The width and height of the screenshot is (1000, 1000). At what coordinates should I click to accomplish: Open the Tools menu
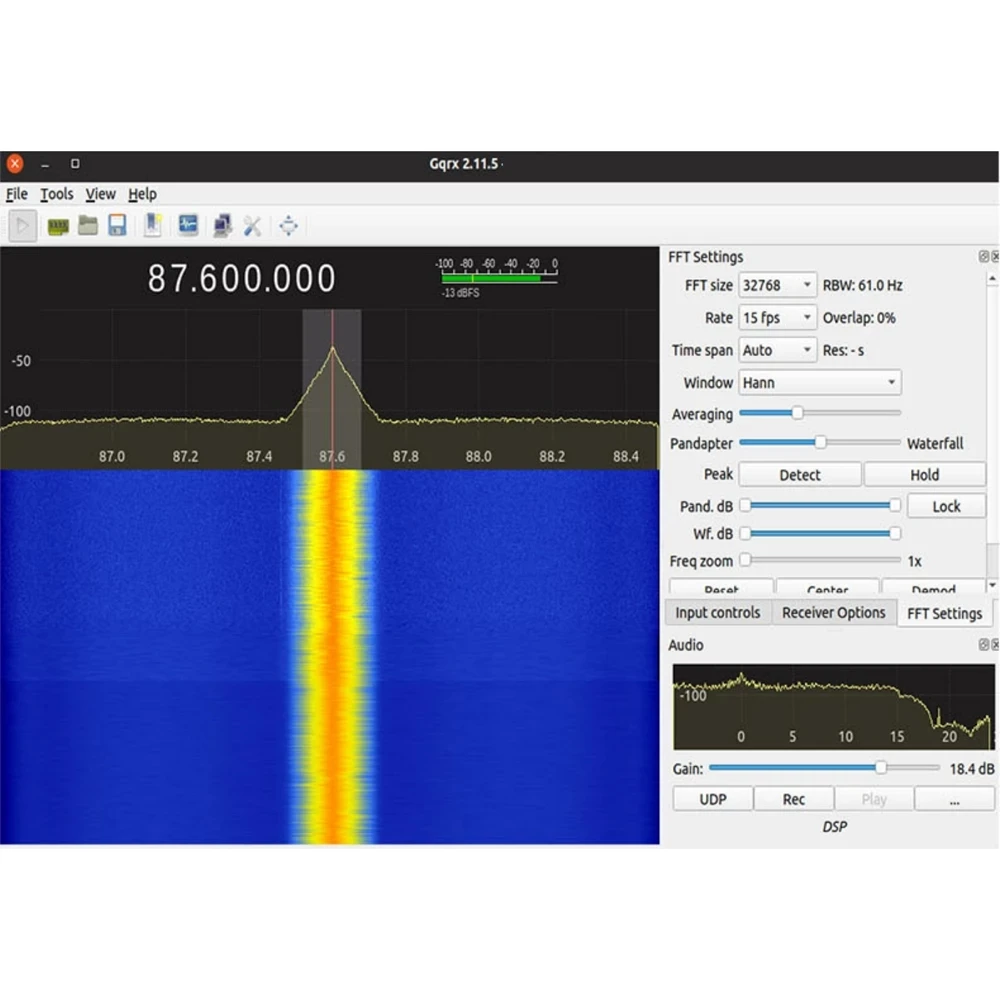[x=57, y=194]
